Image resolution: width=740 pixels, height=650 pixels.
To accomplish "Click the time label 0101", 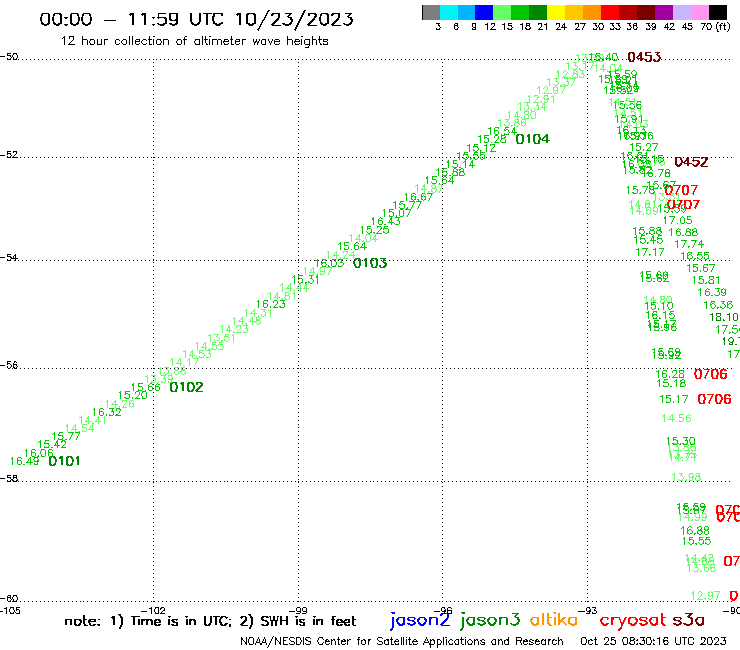I will point(64,461).
